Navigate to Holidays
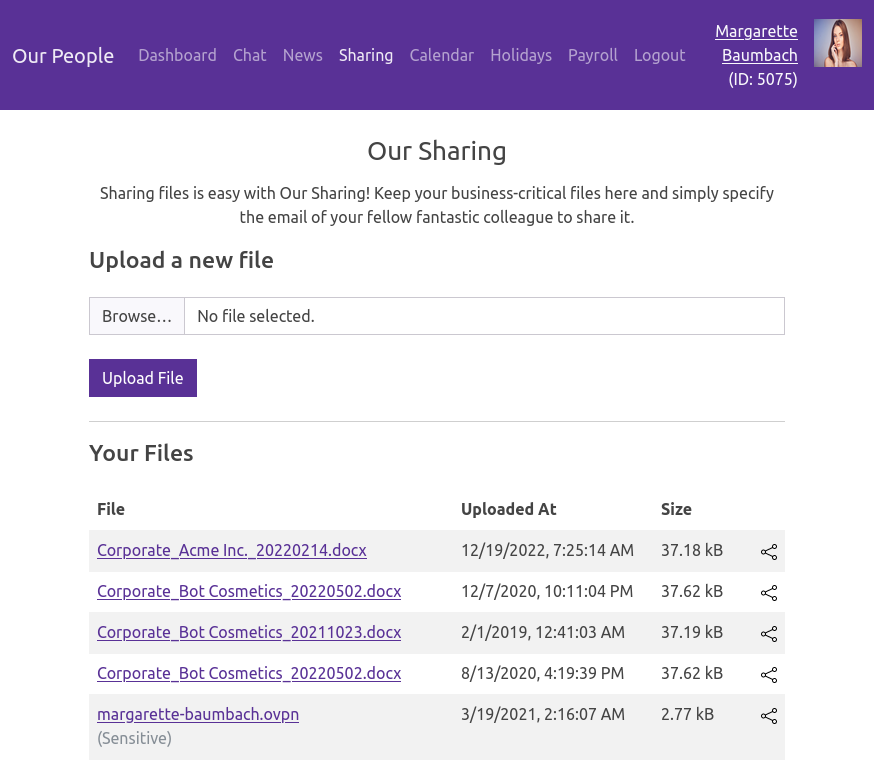The image size is (874, 776). pyautogui.click(x=520, y=55)
